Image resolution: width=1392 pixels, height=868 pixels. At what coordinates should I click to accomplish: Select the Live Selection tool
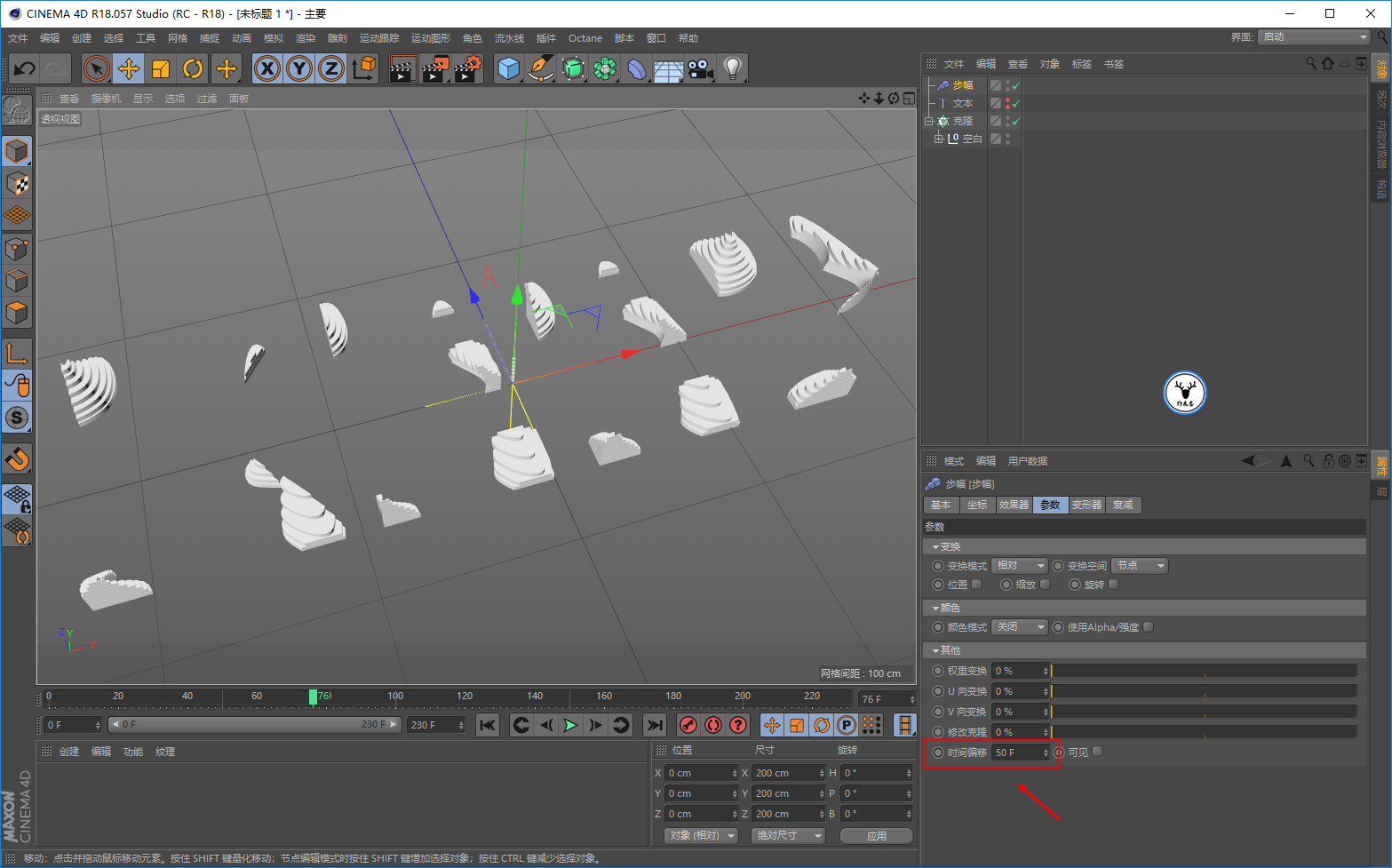[97, 68]
